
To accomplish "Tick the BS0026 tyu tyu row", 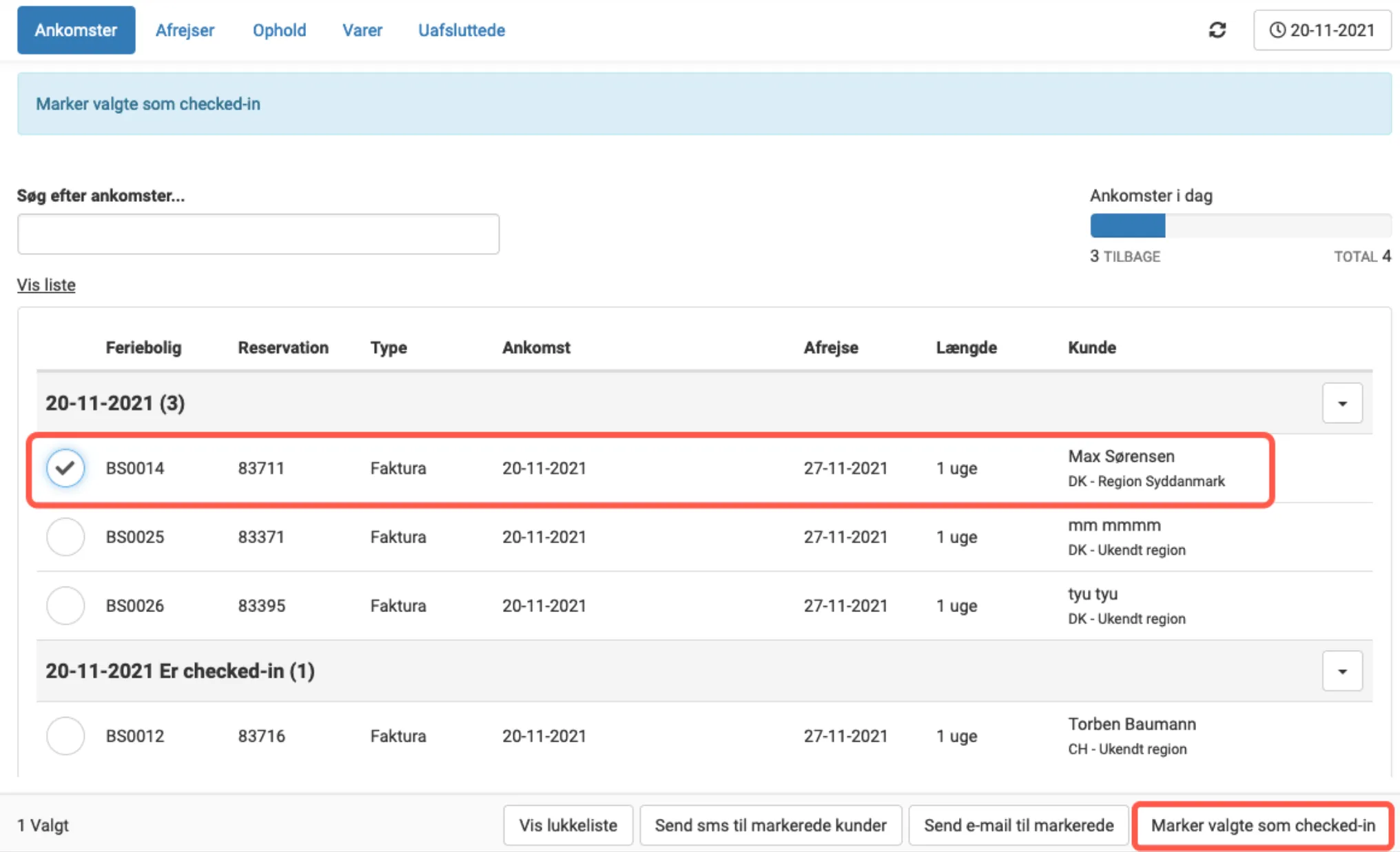I will click(65, 605).
